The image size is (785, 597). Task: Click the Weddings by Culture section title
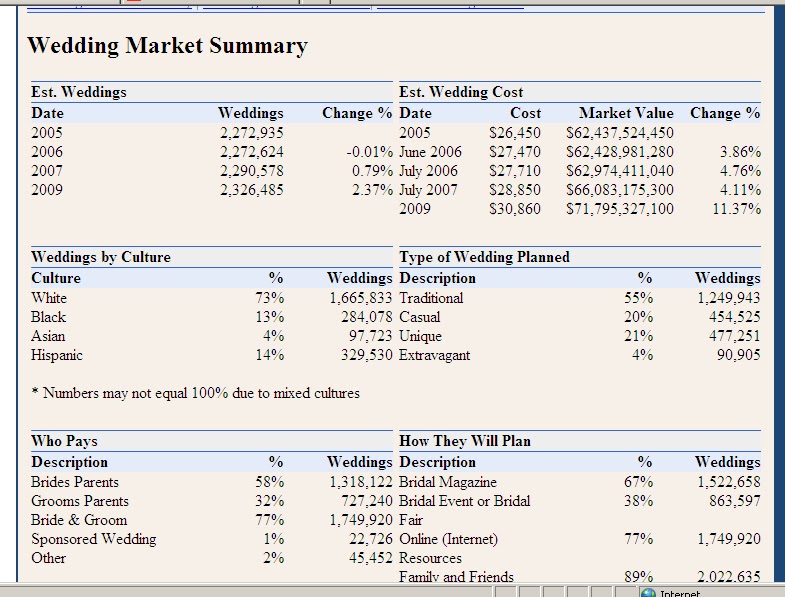pyautogui.click(x=101, y=257)
